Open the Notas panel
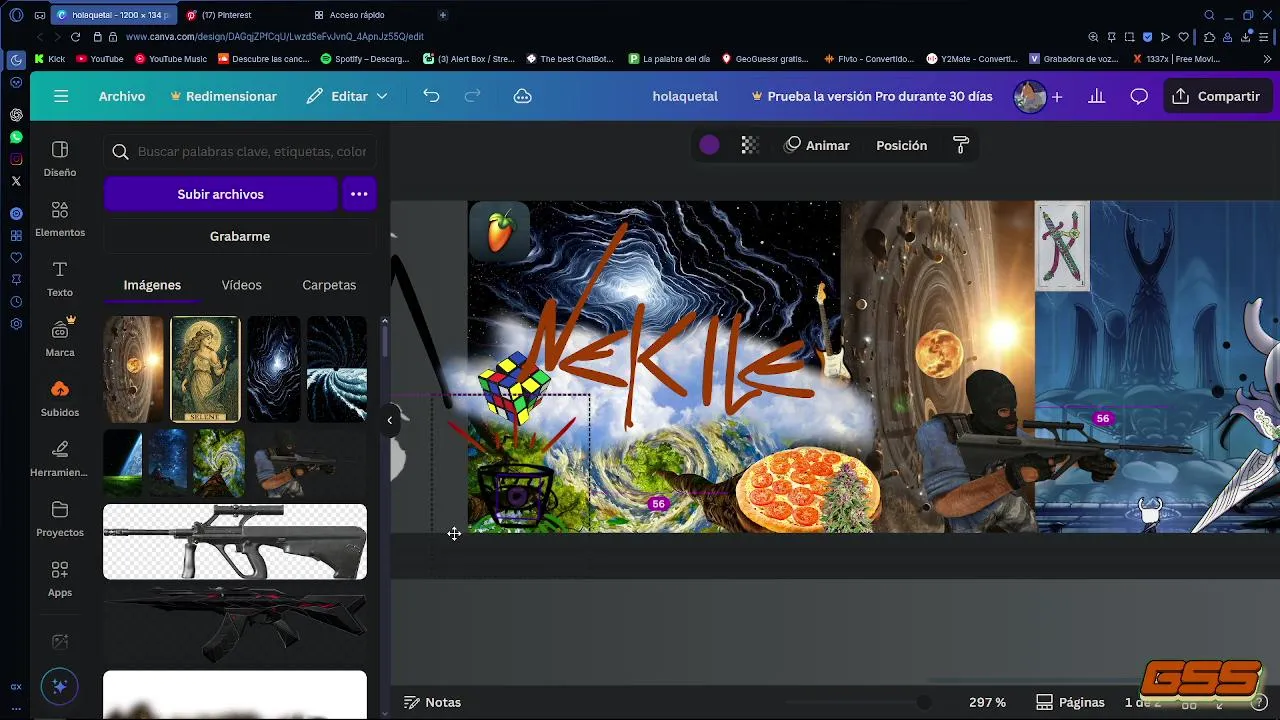Screen dimensions: 1280x720 (x=432, y=702)
